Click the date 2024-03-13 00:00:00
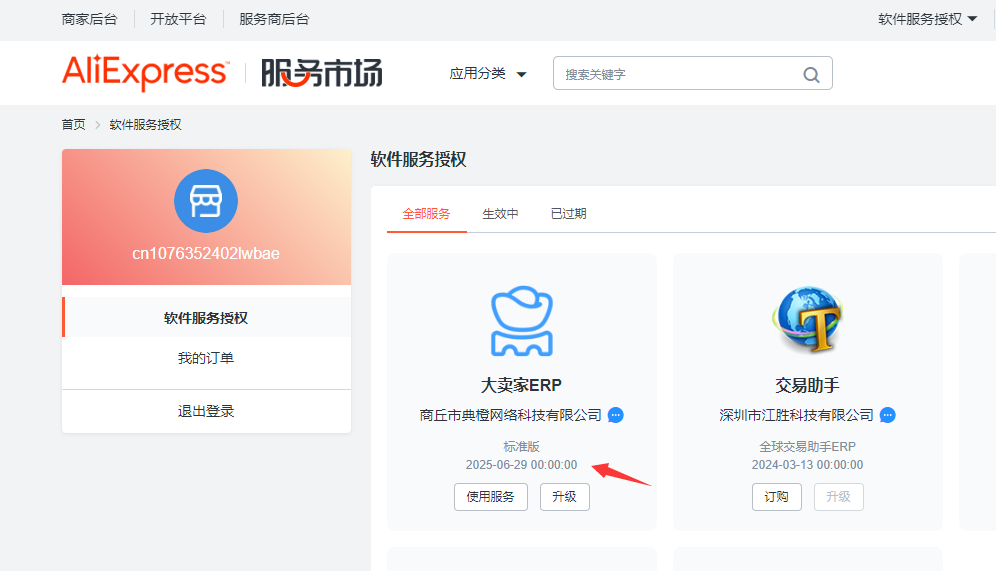The height and width of the screenshot is (571, 996). pos(807,465)
